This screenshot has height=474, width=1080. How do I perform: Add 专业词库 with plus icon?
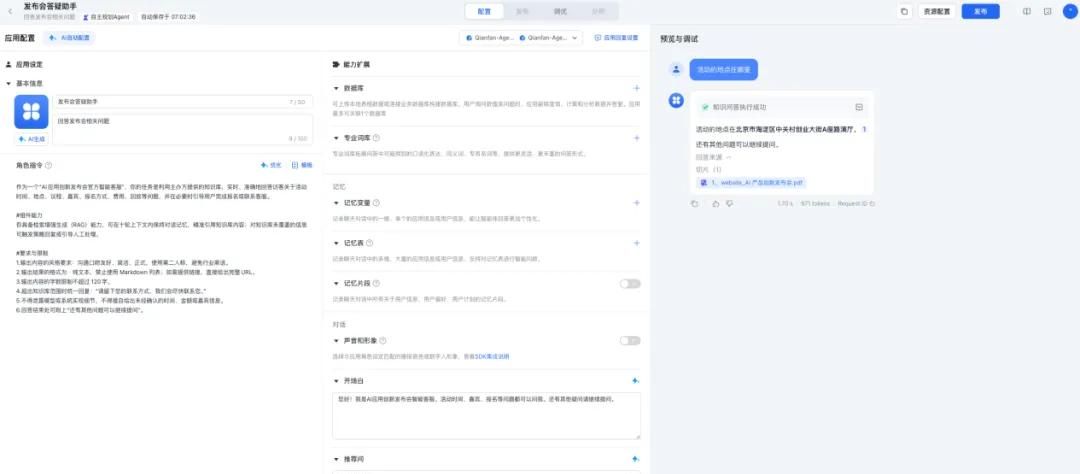tap(636, 138)
